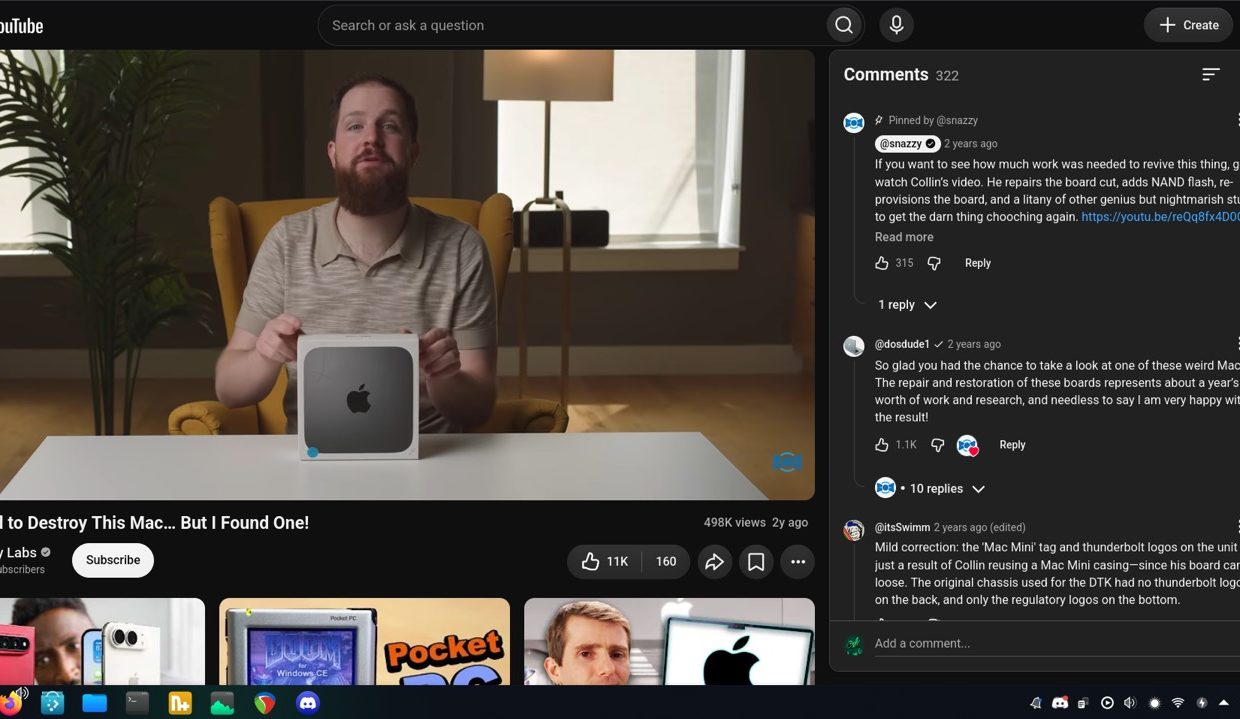Screen dimensions: 1240x719
Task: Expand the 10 replies thread
Action: (x=930, y=489)
